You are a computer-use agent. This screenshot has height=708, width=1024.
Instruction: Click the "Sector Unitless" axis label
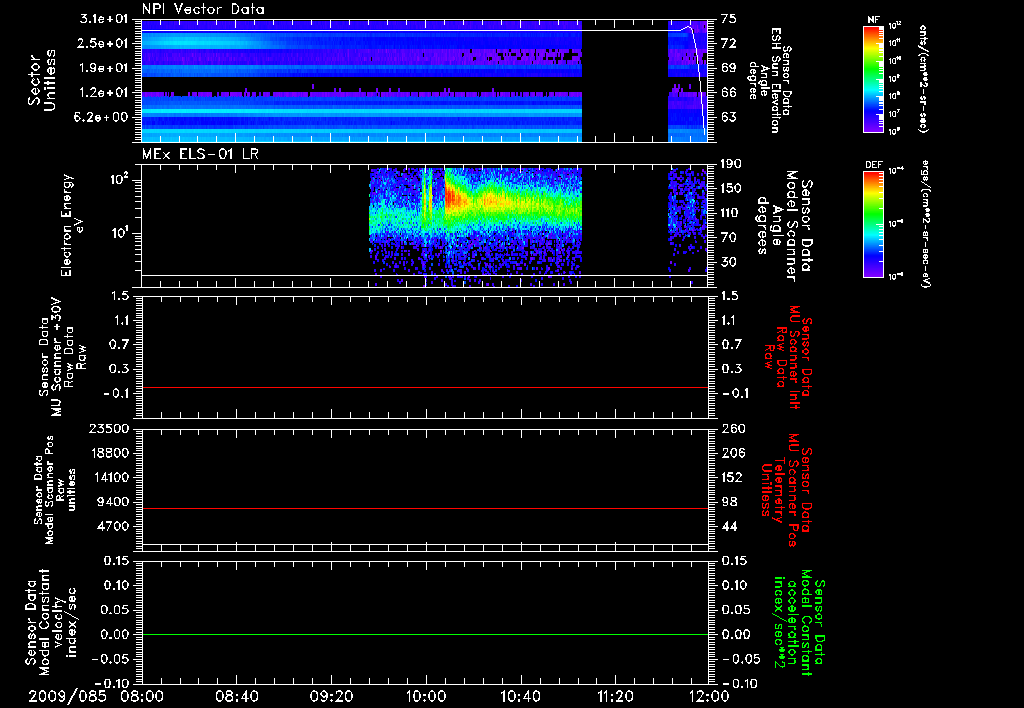[x=42, y=80]
